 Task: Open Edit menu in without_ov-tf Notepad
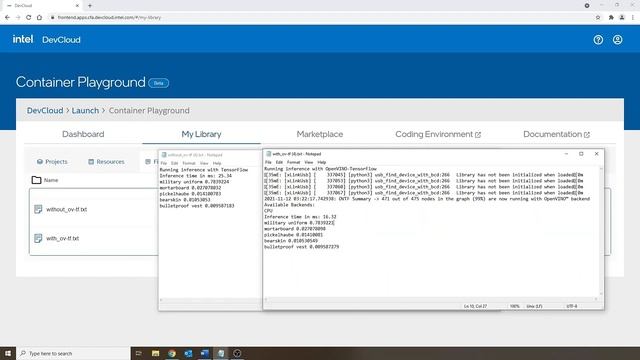tap(174, 163)
